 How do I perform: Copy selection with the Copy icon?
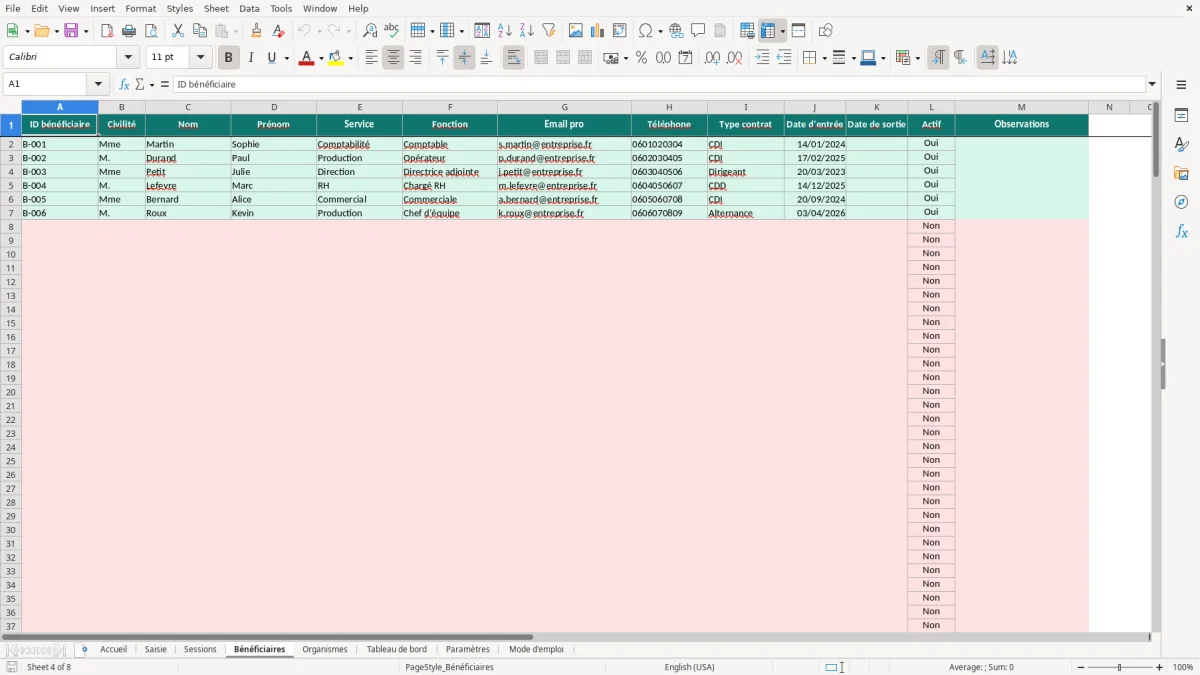pyautogui.click(x=200, y=31)
